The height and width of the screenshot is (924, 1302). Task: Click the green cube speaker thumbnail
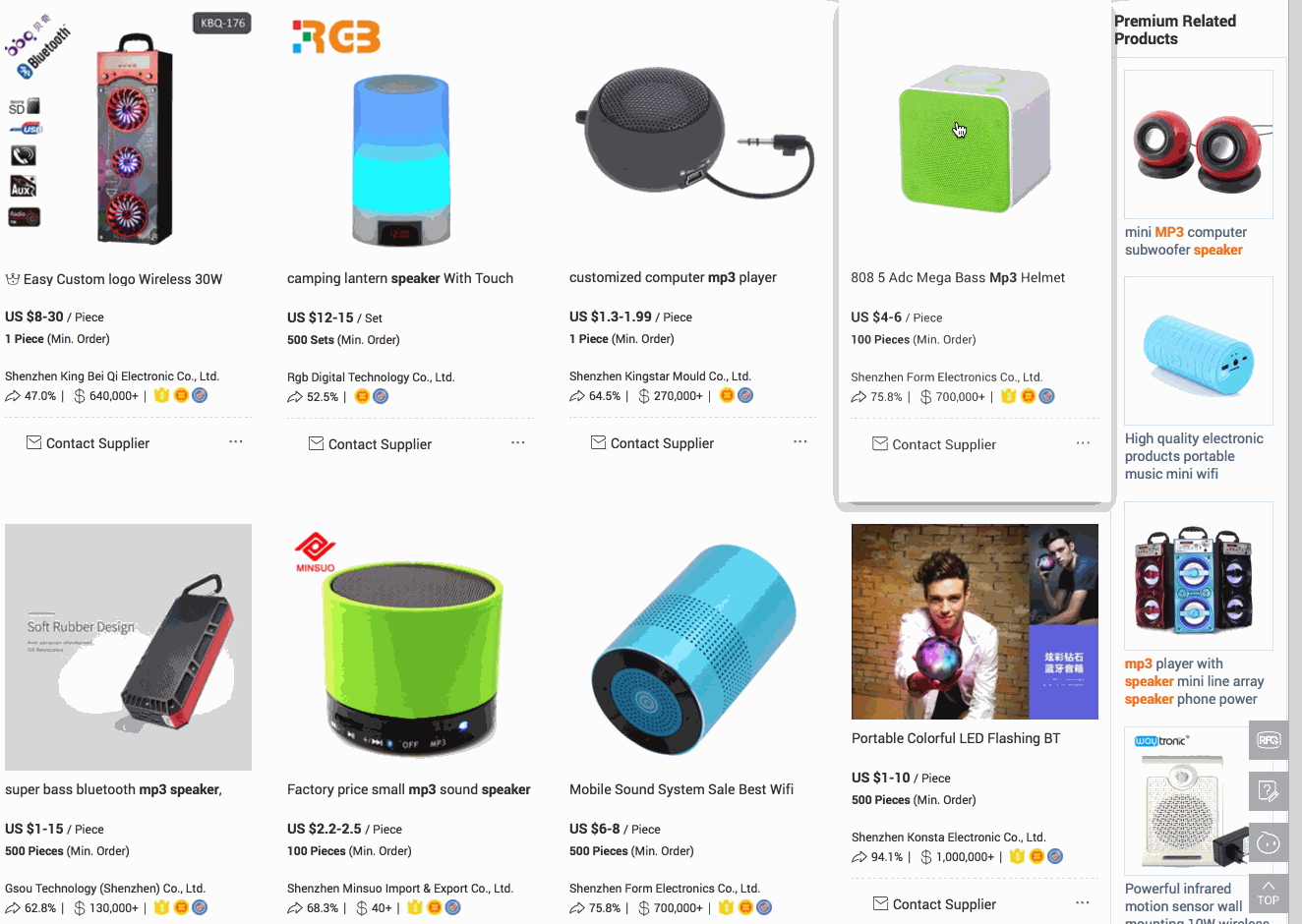pos(975,139)
